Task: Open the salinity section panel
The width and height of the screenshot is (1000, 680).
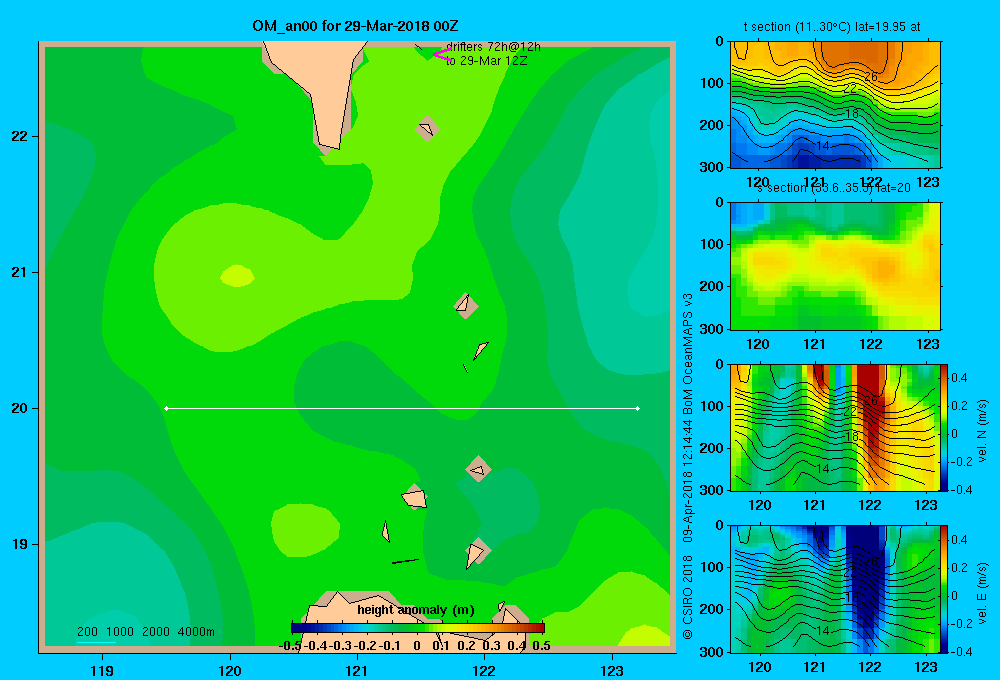Action: point(835,266)
